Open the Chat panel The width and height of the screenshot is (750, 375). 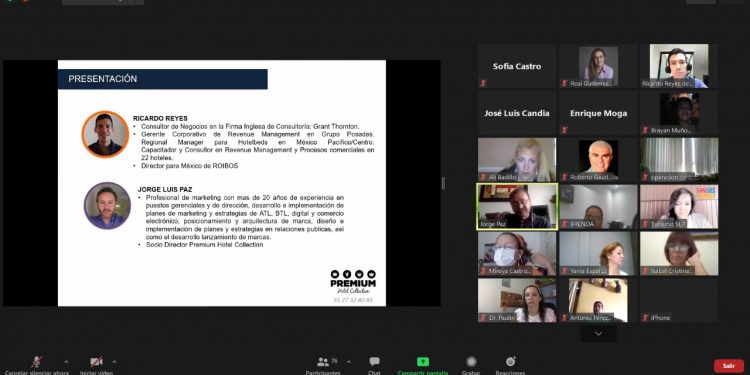(374, 365)
